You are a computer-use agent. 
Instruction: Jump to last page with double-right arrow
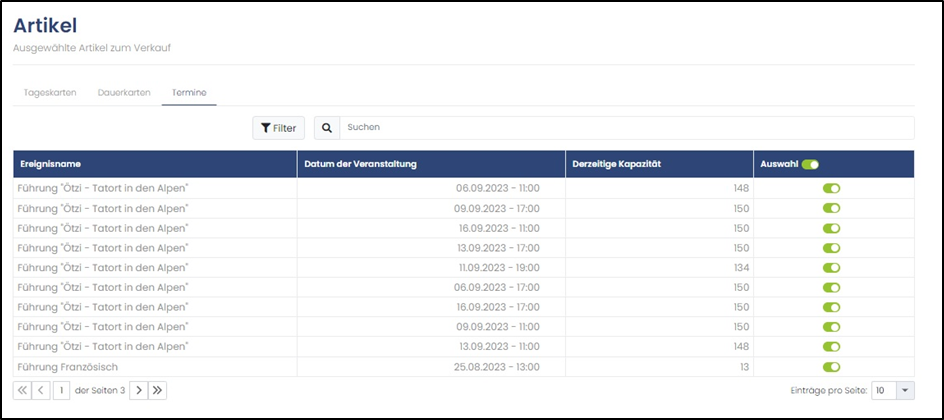[157, 391]
